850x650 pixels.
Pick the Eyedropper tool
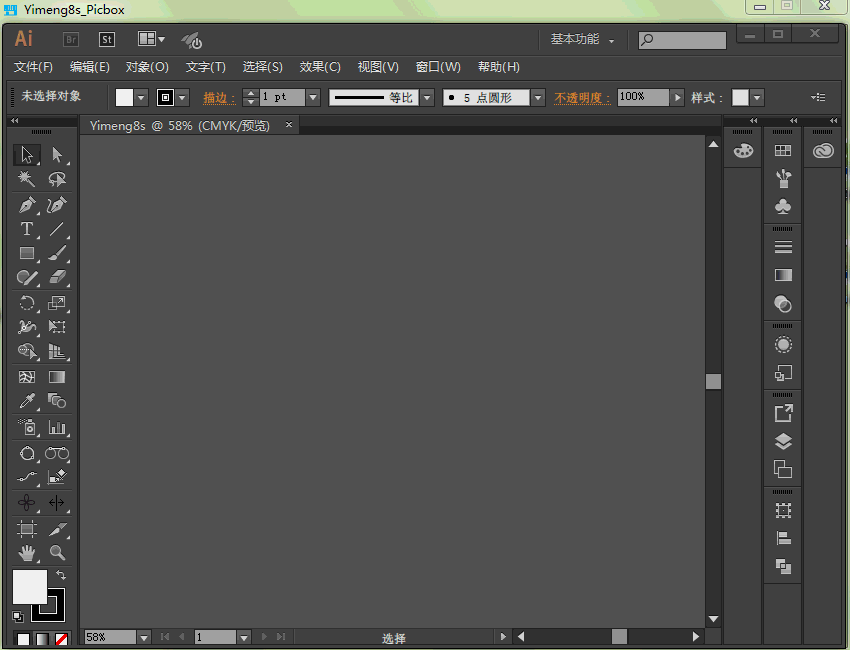[27, 402]
